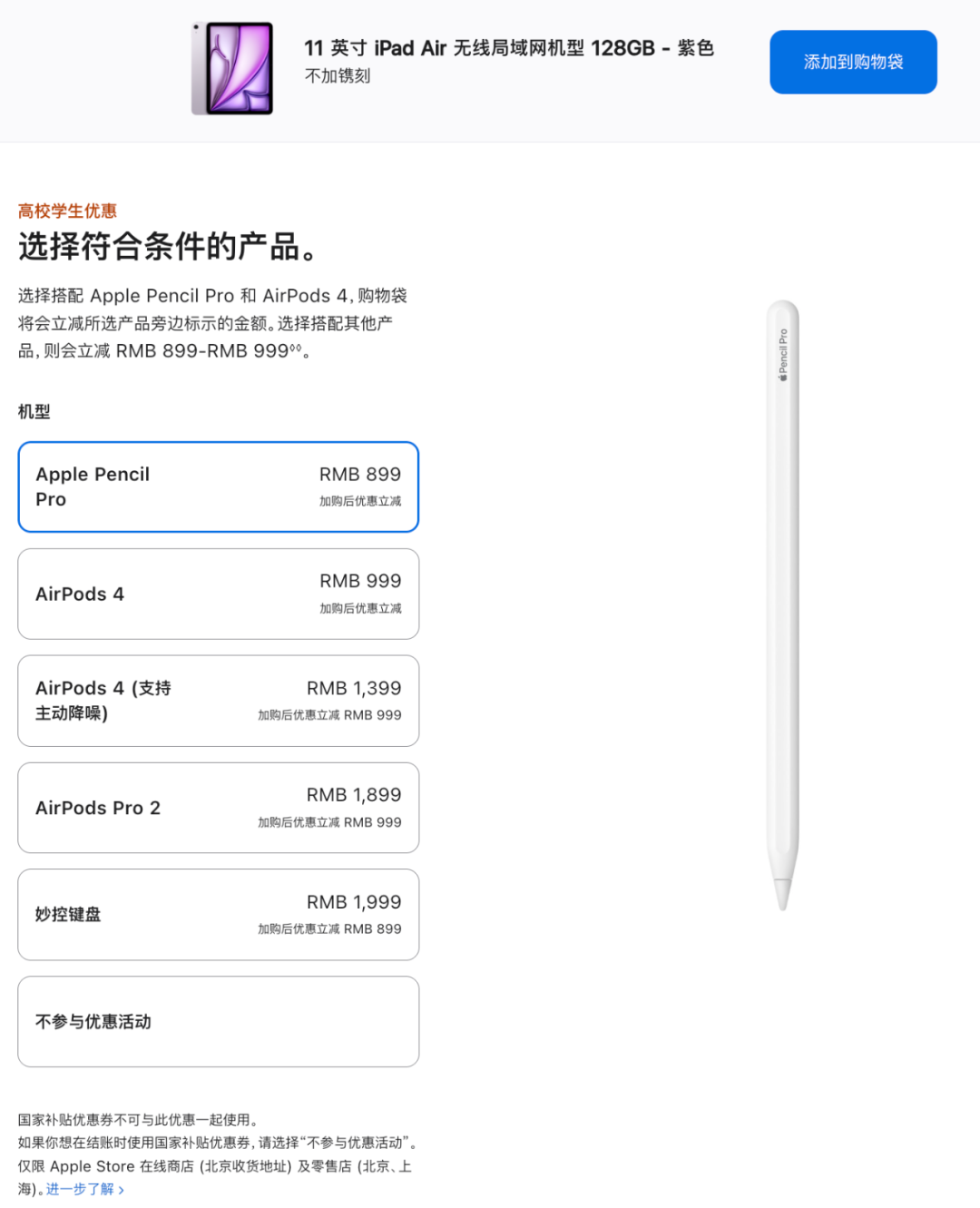Screen dimensions: 980x1208
Task: Select the Apple Pencil Pro option
Action: pos(218,486)
